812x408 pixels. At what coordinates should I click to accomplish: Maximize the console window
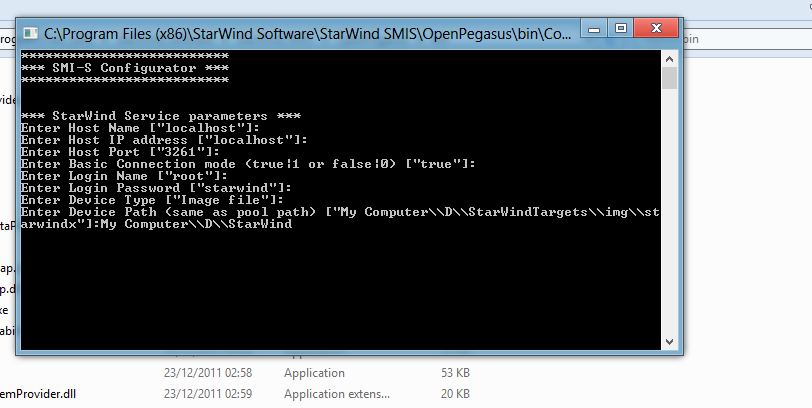[620, 28]
